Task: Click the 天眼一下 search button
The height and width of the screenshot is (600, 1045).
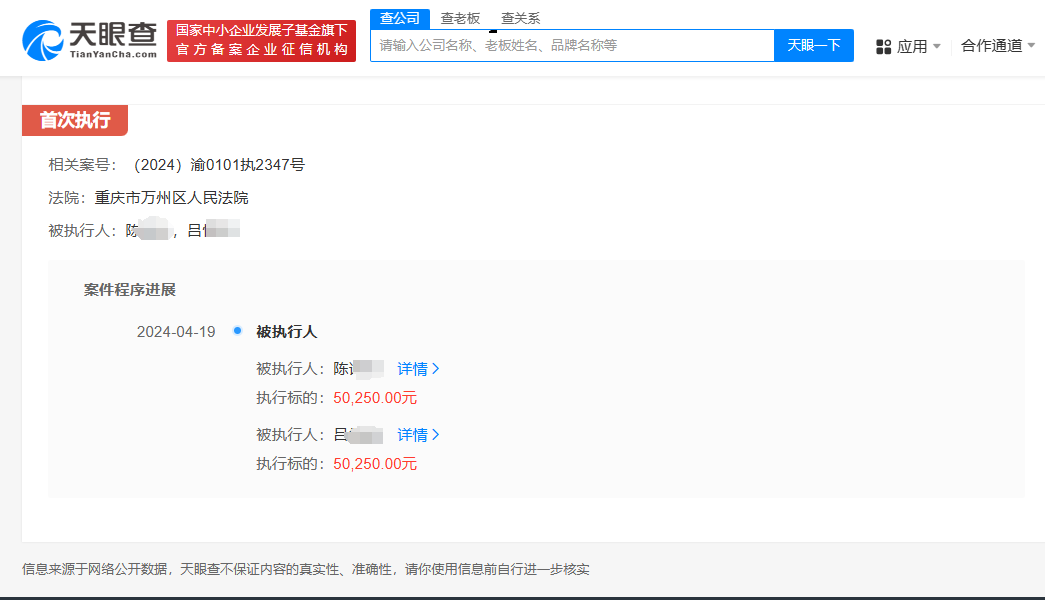Action: [813, 46]
